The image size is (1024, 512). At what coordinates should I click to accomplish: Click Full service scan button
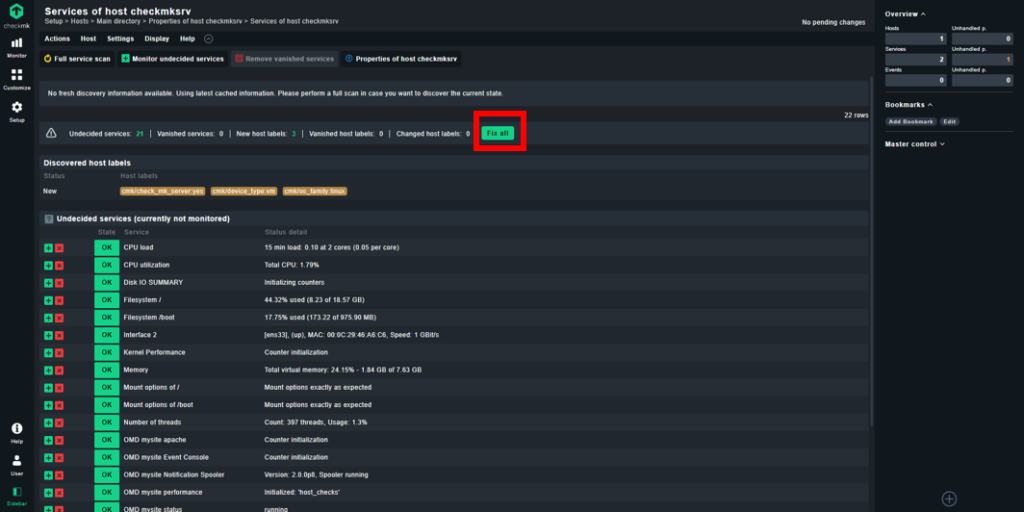point(77,59)
